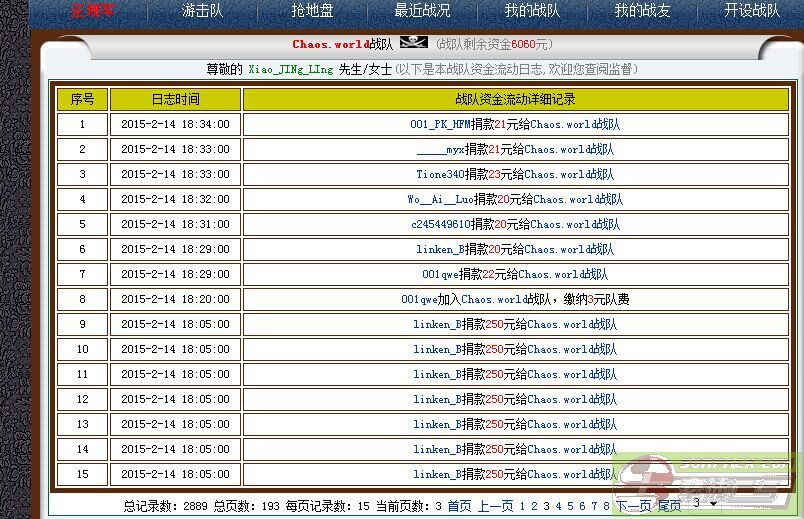The height and width of the screenshot is (519, 804).
Task: Click 下一页 next page link
Action: tap(633, 506)
